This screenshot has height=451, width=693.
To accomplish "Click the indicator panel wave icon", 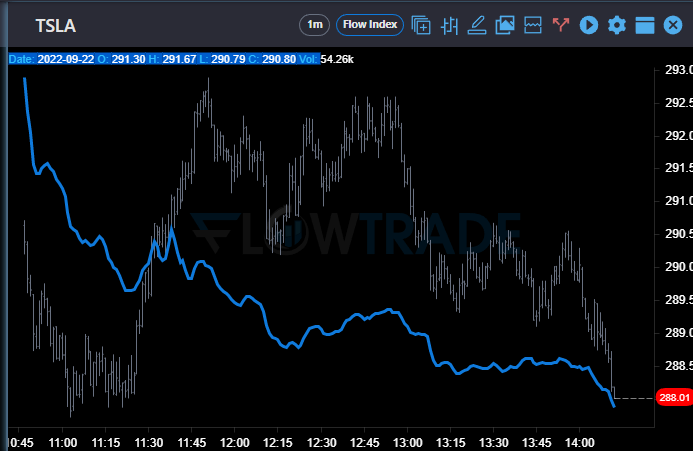I will click(x=533, y=25).
